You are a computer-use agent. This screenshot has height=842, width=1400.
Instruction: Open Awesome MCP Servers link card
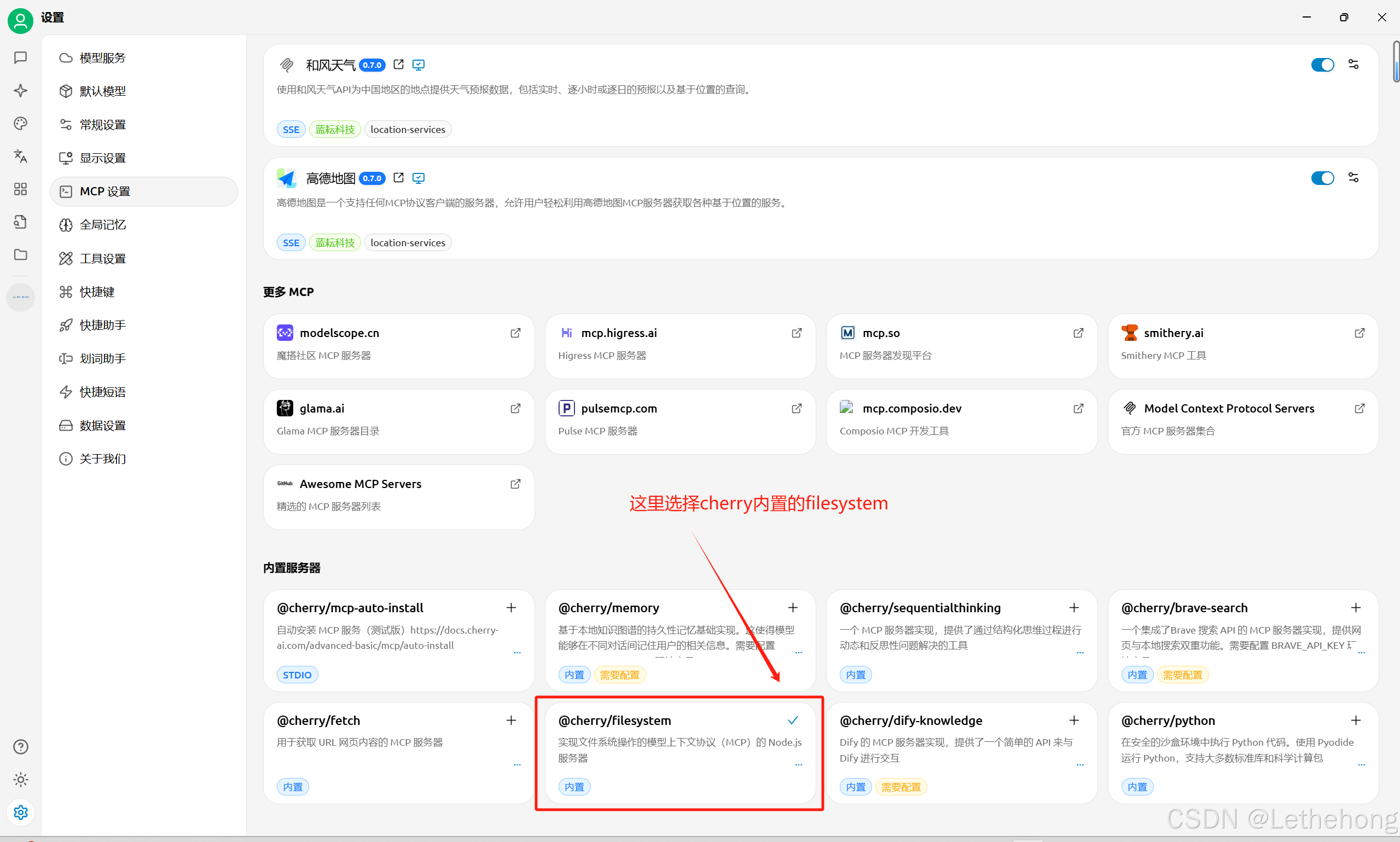[399, 497]
